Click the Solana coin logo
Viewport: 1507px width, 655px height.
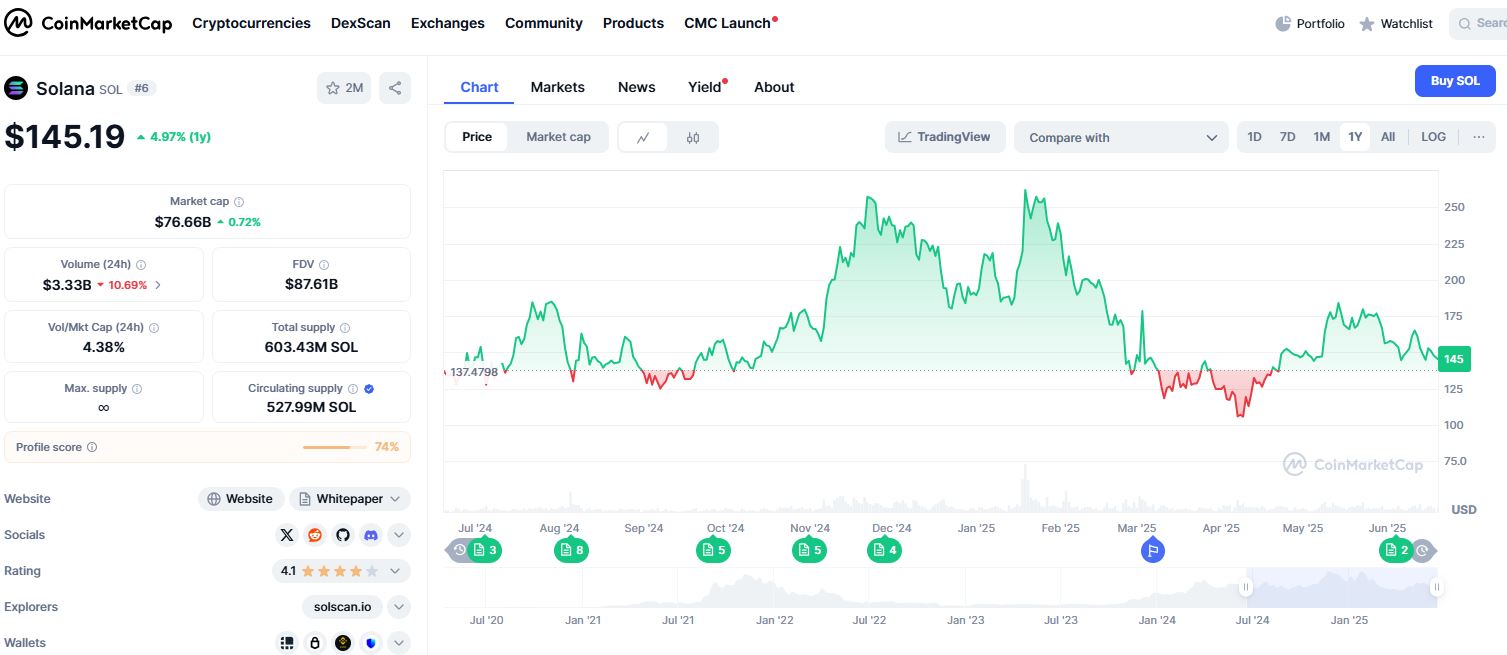(16, 88)
